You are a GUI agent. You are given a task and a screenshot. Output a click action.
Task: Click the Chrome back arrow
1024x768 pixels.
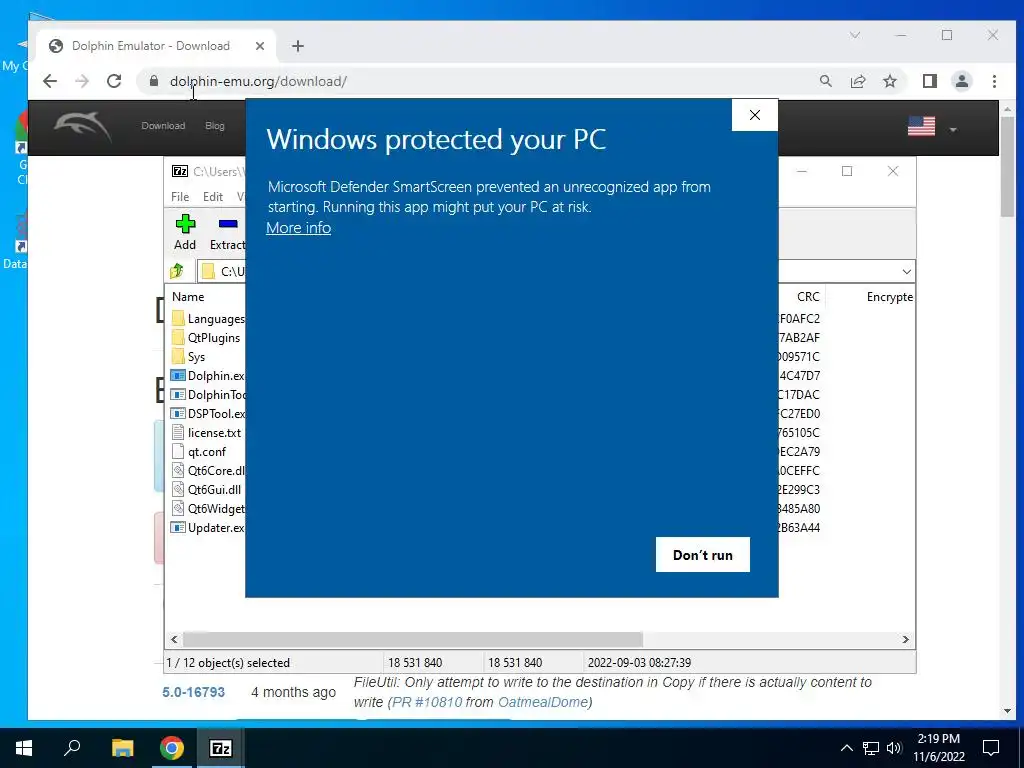click(x=50, y=81)
